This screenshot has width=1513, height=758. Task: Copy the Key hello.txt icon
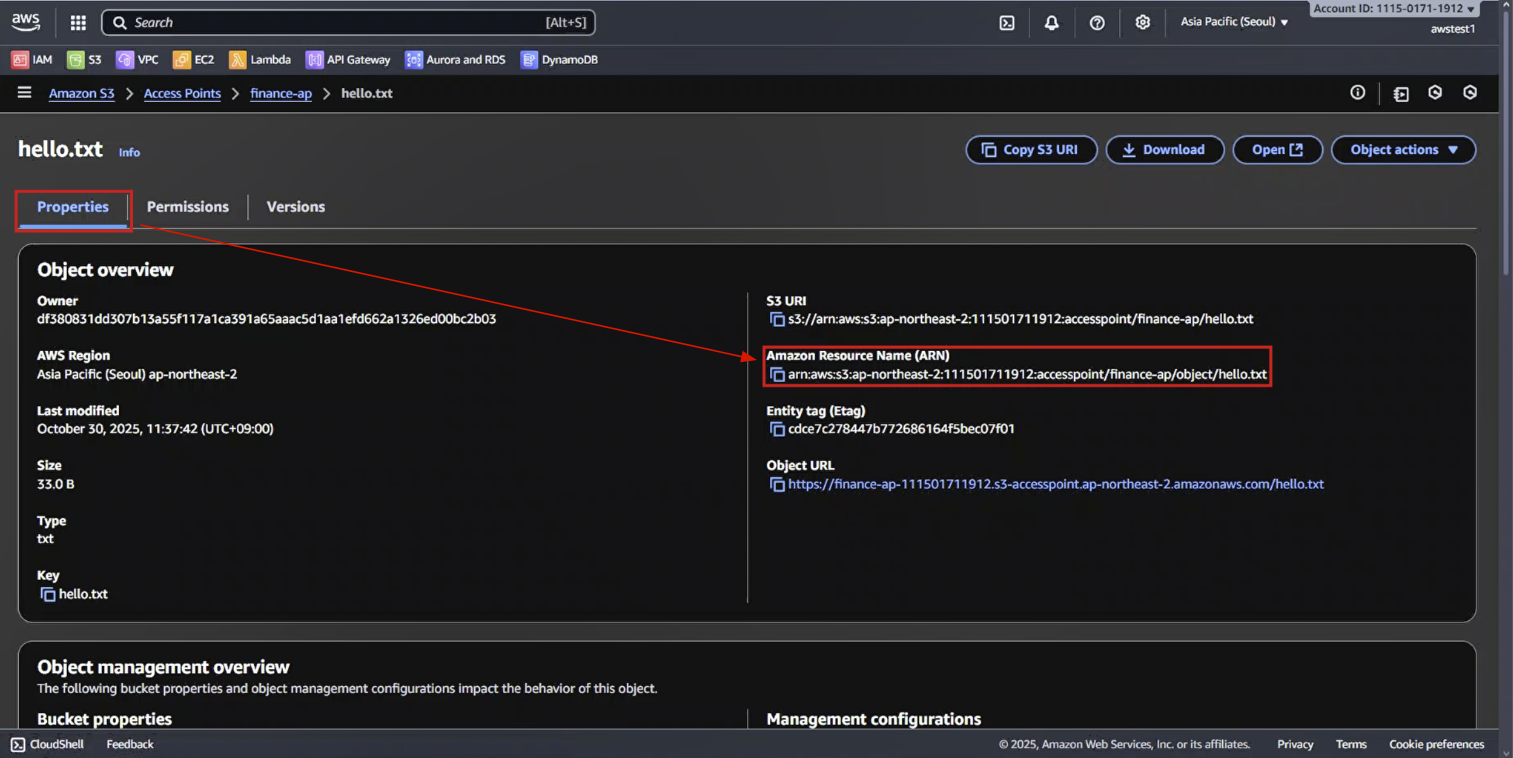point(48,594)
